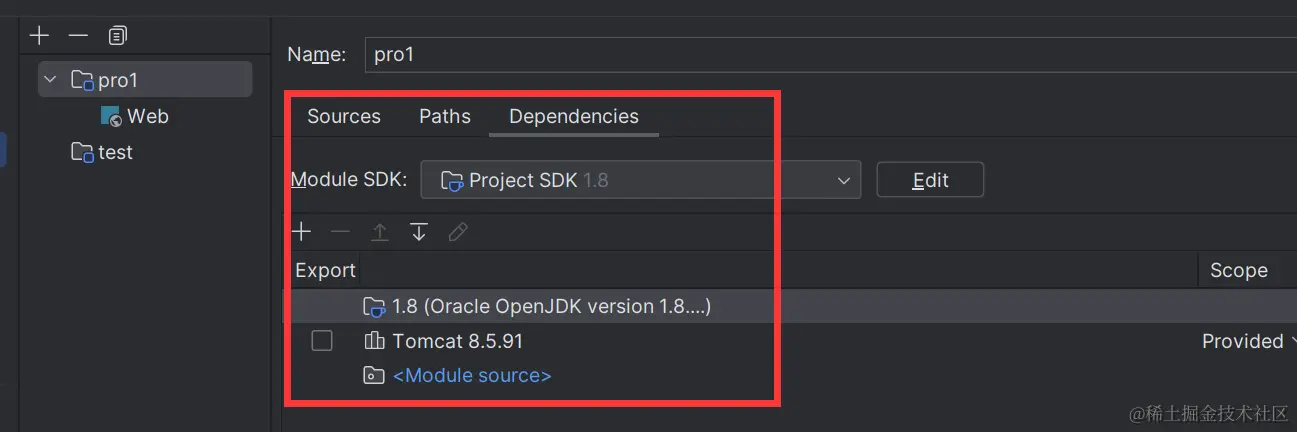Move the dependency down with the arrow icon

(x=419, y=232)
